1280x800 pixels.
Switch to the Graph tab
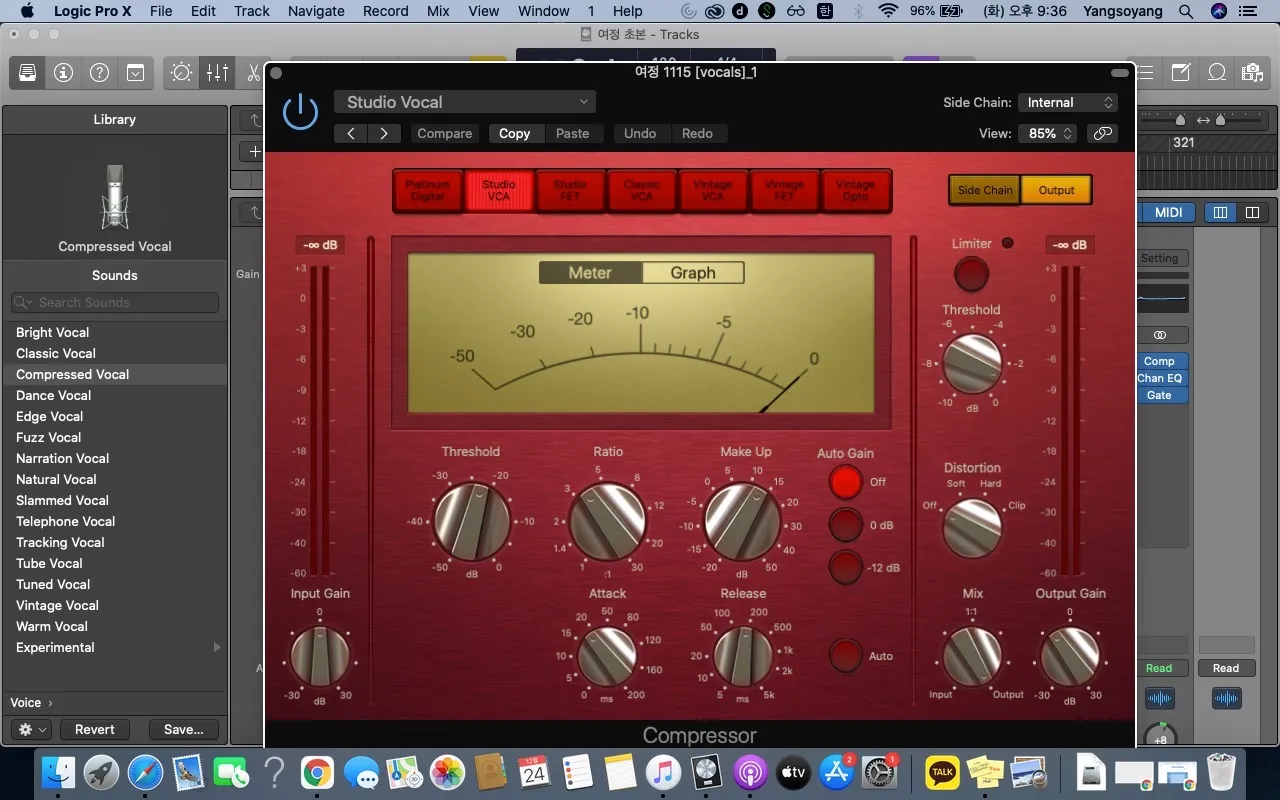pyautogui.click(x=692, y=273)
